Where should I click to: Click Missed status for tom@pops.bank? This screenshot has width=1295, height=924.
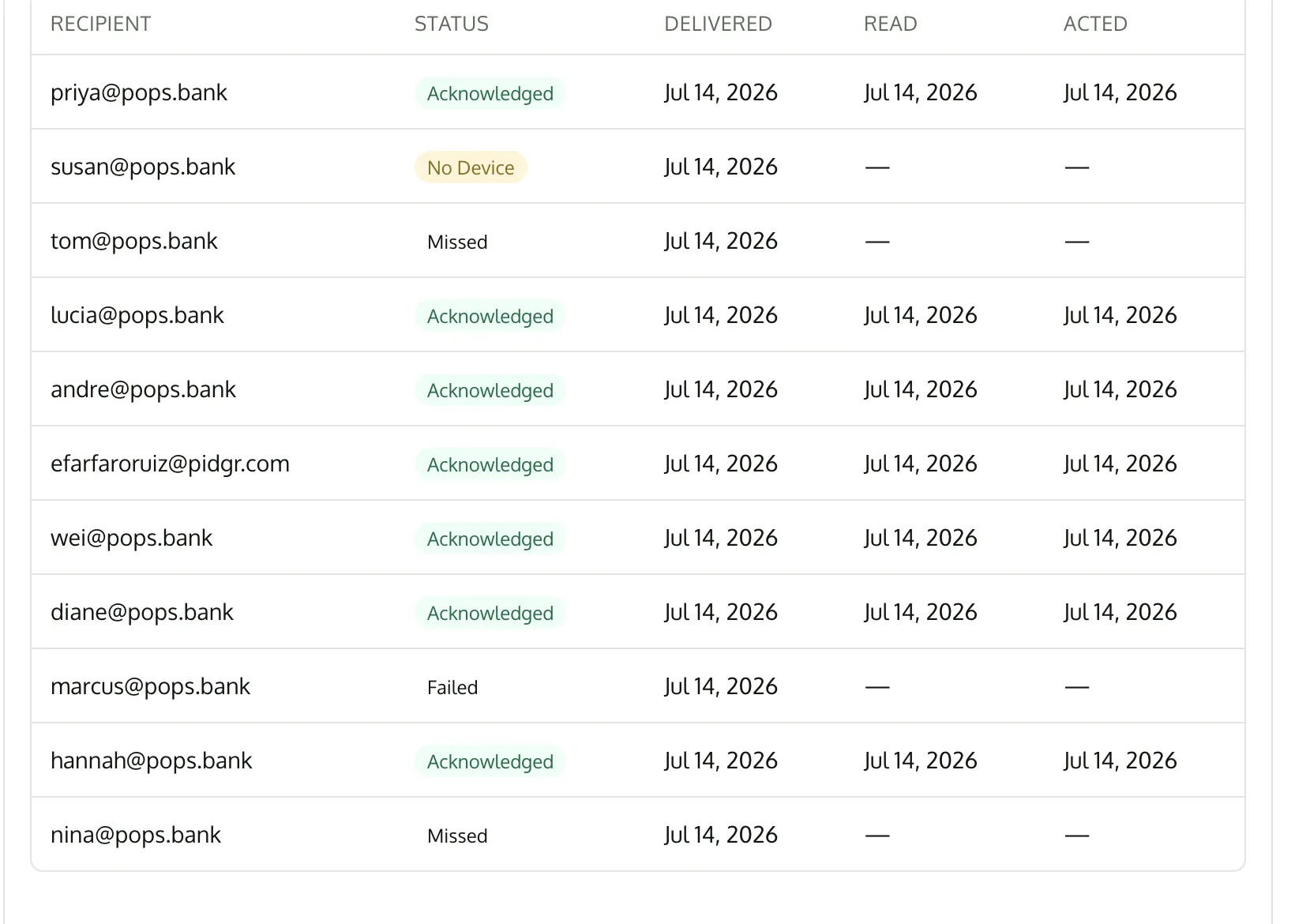click(x=457, y=242)
